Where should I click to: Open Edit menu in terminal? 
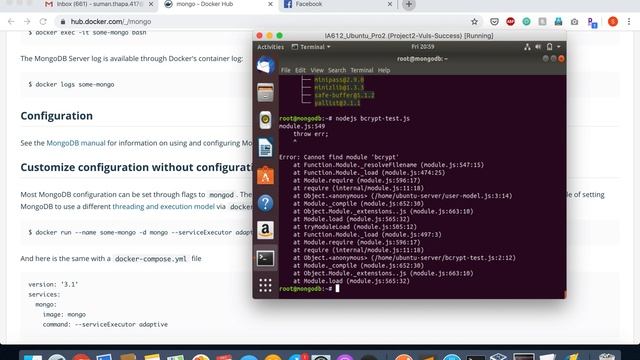click(300, 70)
